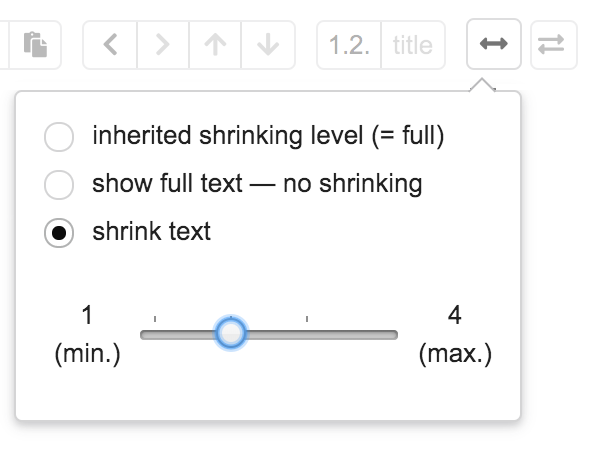The height and width of the screenshot is (450, 590).
Task: Click the down arrow move button
Action: pyautogui.click(x=268, y=45)
